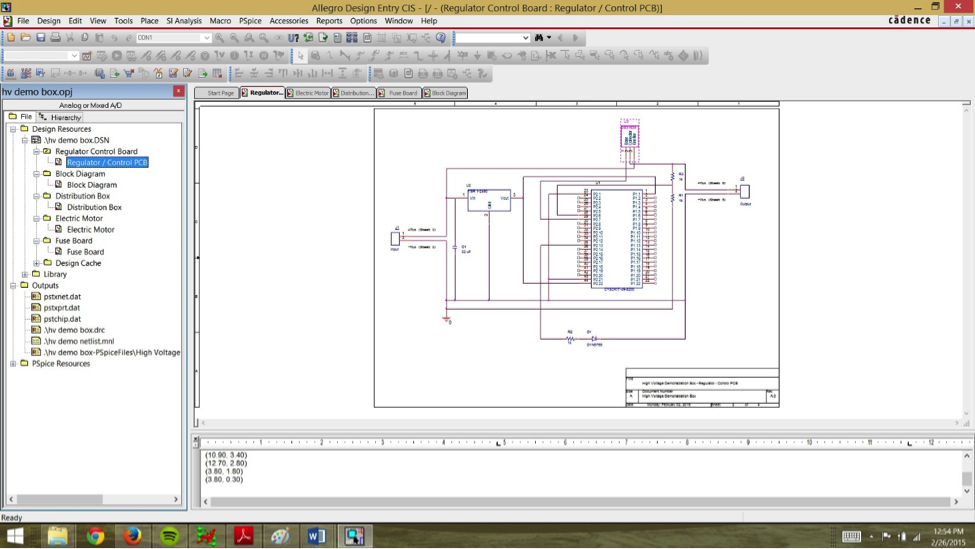This screenshot has width=975, height=549.
Task: Toggle the Area Select icon
Action: [397, 37]
